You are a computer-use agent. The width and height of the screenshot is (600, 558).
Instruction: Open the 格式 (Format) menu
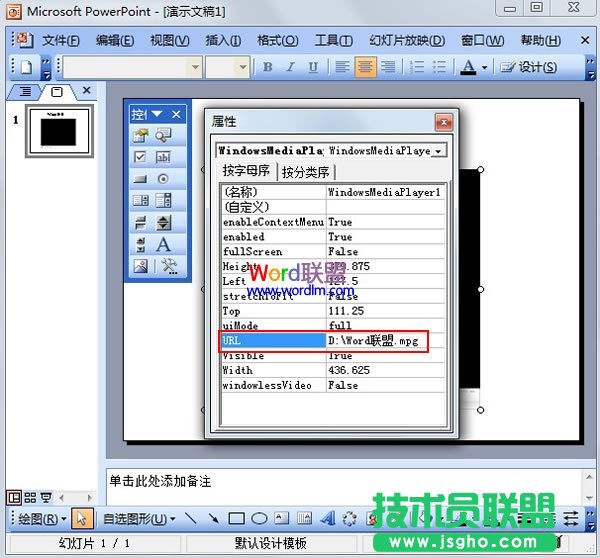tap(277, 40)
